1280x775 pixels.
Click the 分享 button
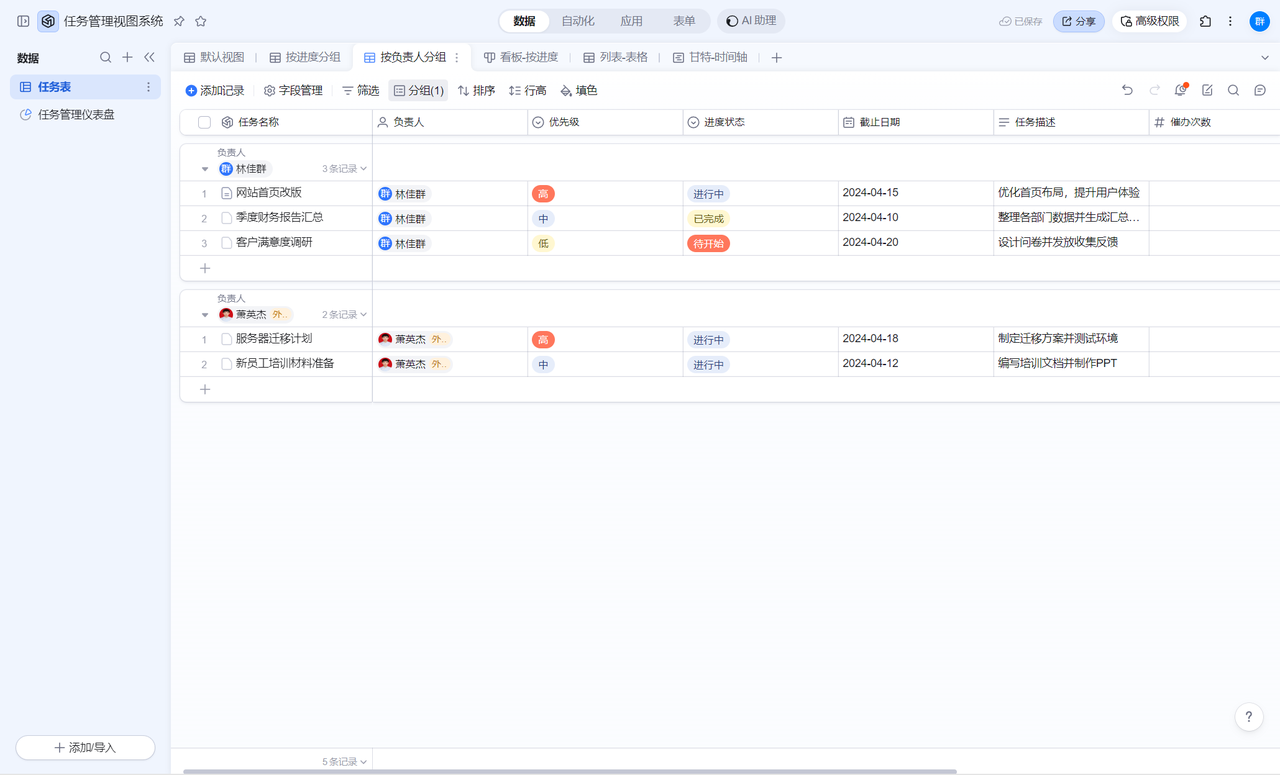(x=1078, y=21)
